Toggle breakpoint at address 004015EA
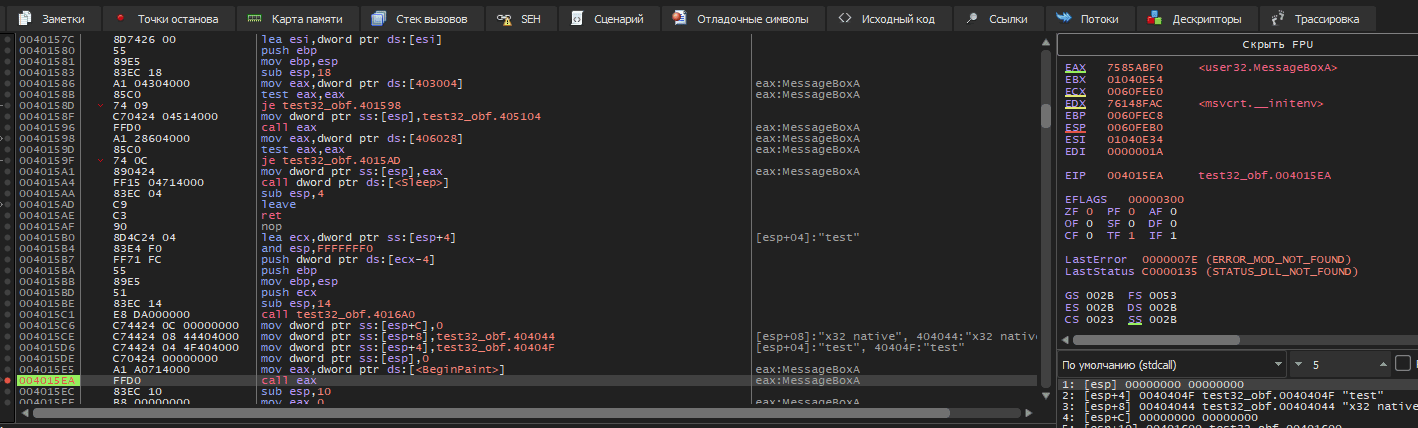Image resolution: width=1418 pixels, height=428 pixels. click(x=8, y=381)
